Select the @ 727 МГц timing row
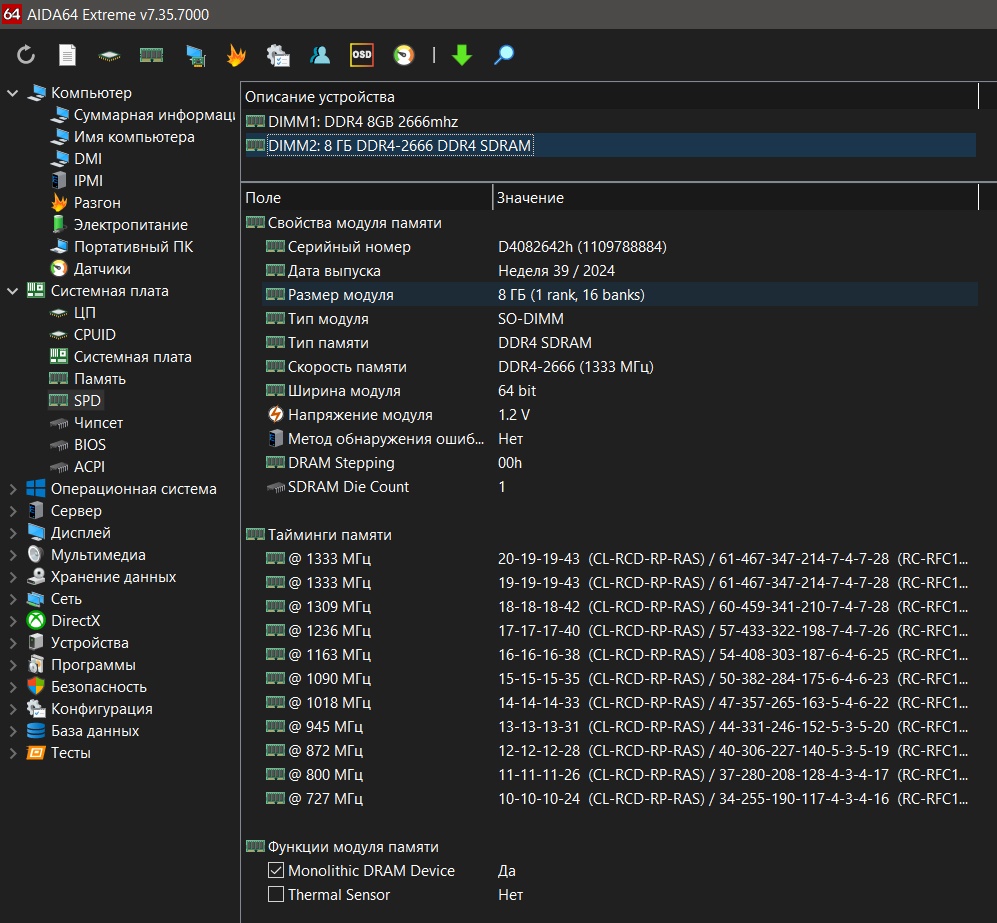 coord(620,798)
